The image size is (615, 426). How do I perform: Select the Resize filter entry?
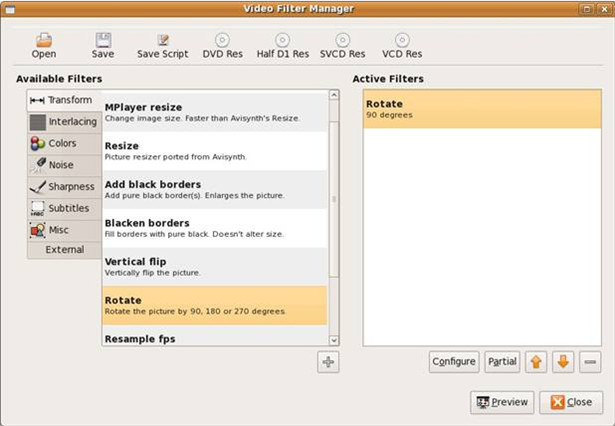[215, 151]
